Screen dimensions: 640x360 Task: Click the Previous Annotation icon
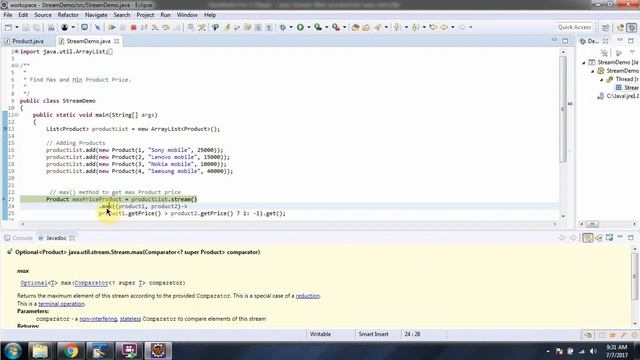416,27
